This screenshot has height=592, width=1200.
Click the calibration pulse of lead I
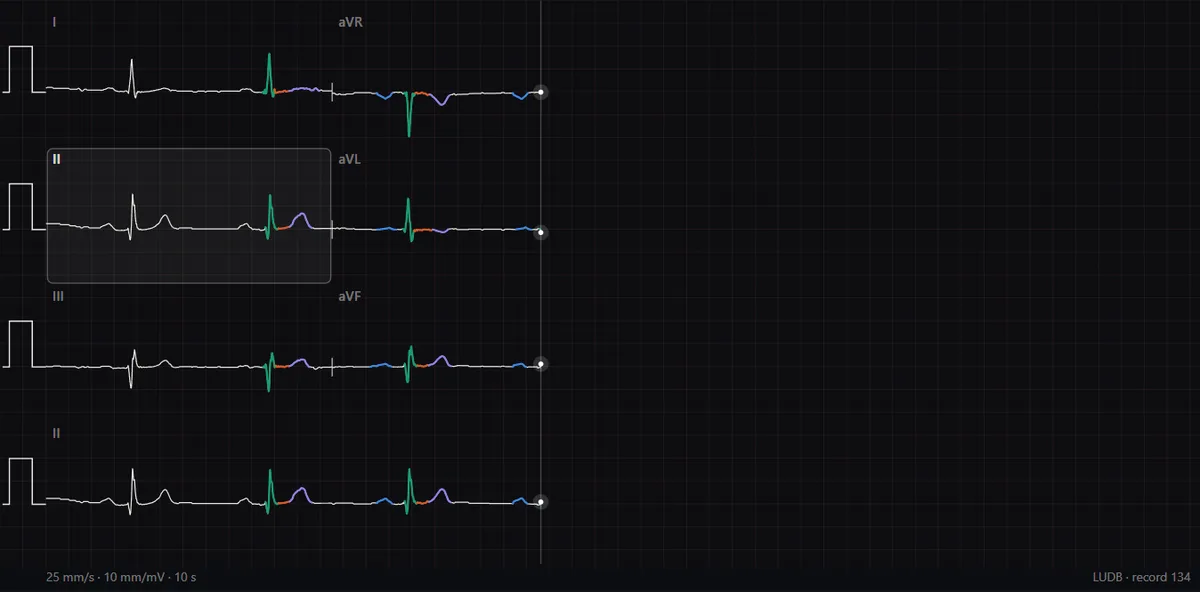point(21,69)
